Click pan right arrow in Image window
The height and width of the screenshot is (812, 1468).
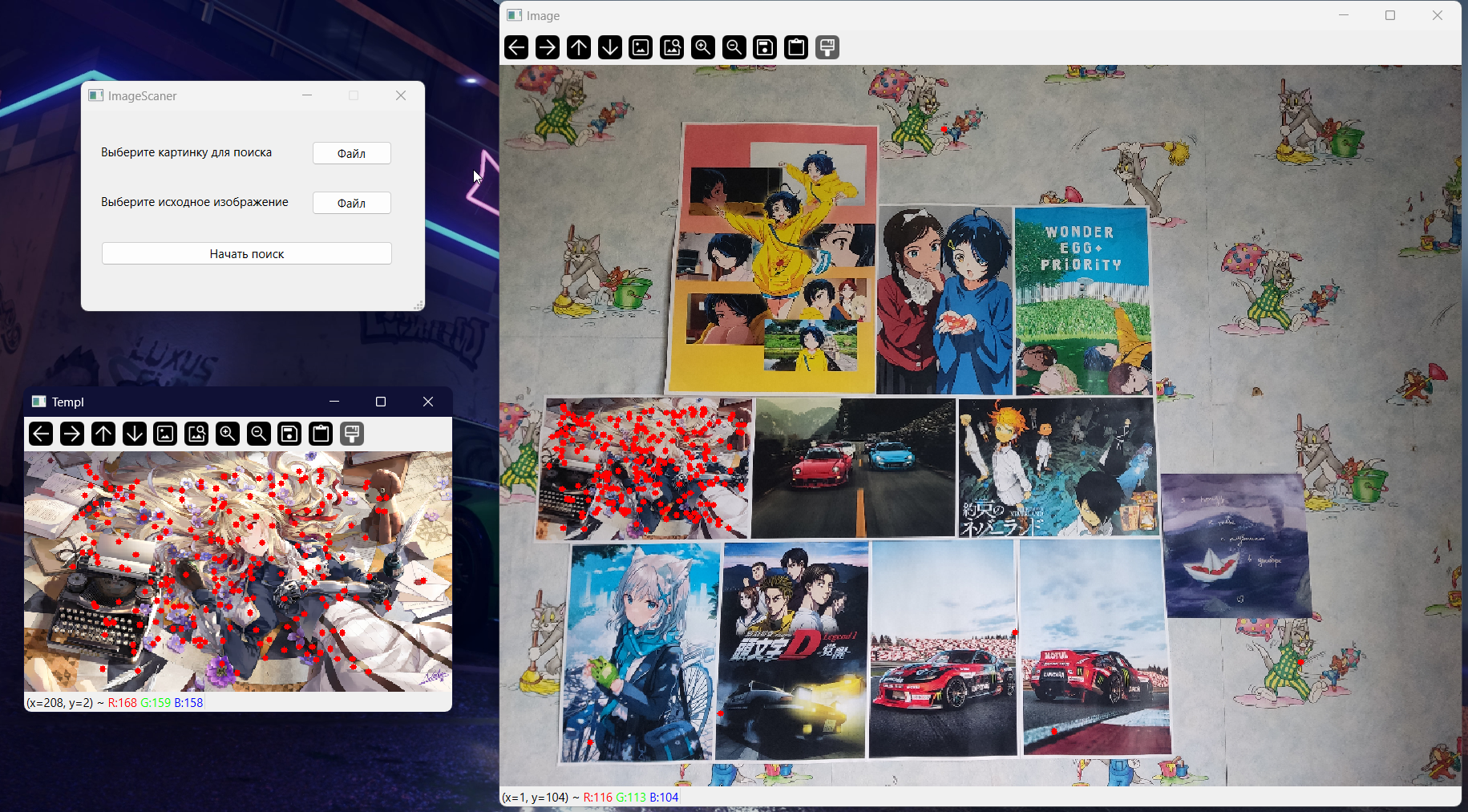click(548, 47)
